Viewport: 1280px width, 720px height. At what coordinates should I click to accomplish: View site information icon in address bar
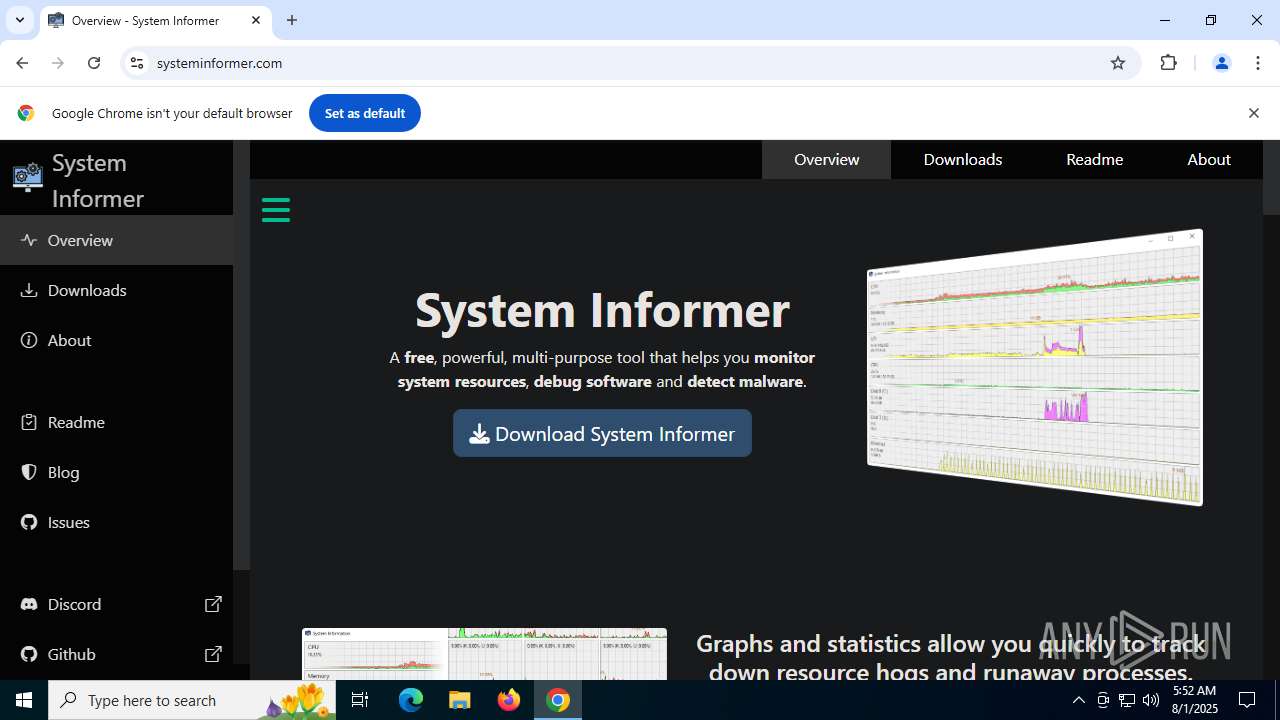coord(137,63)
